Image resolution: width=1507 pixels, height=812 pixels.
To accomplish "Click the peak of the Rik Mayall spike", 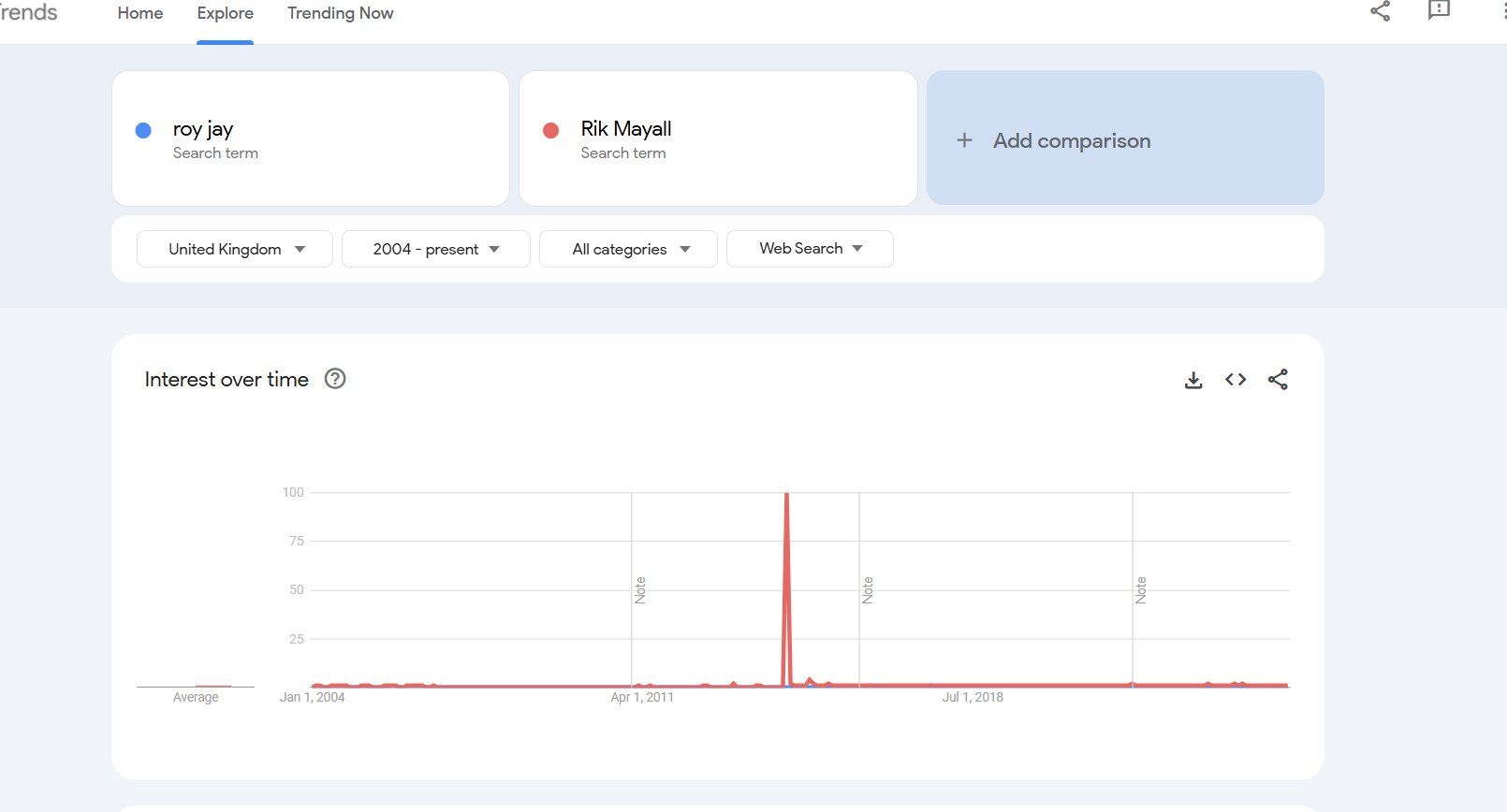I will (787, 494).
